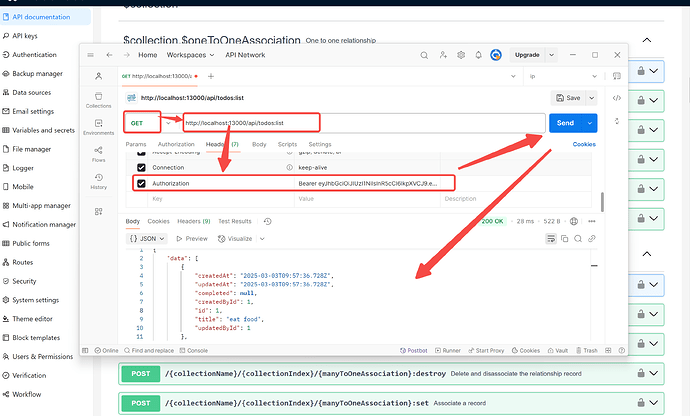Switch to response Cookies tab
The width and height of the screenshot is (690, 416).
pyautogui.click(x=158, y=221)
